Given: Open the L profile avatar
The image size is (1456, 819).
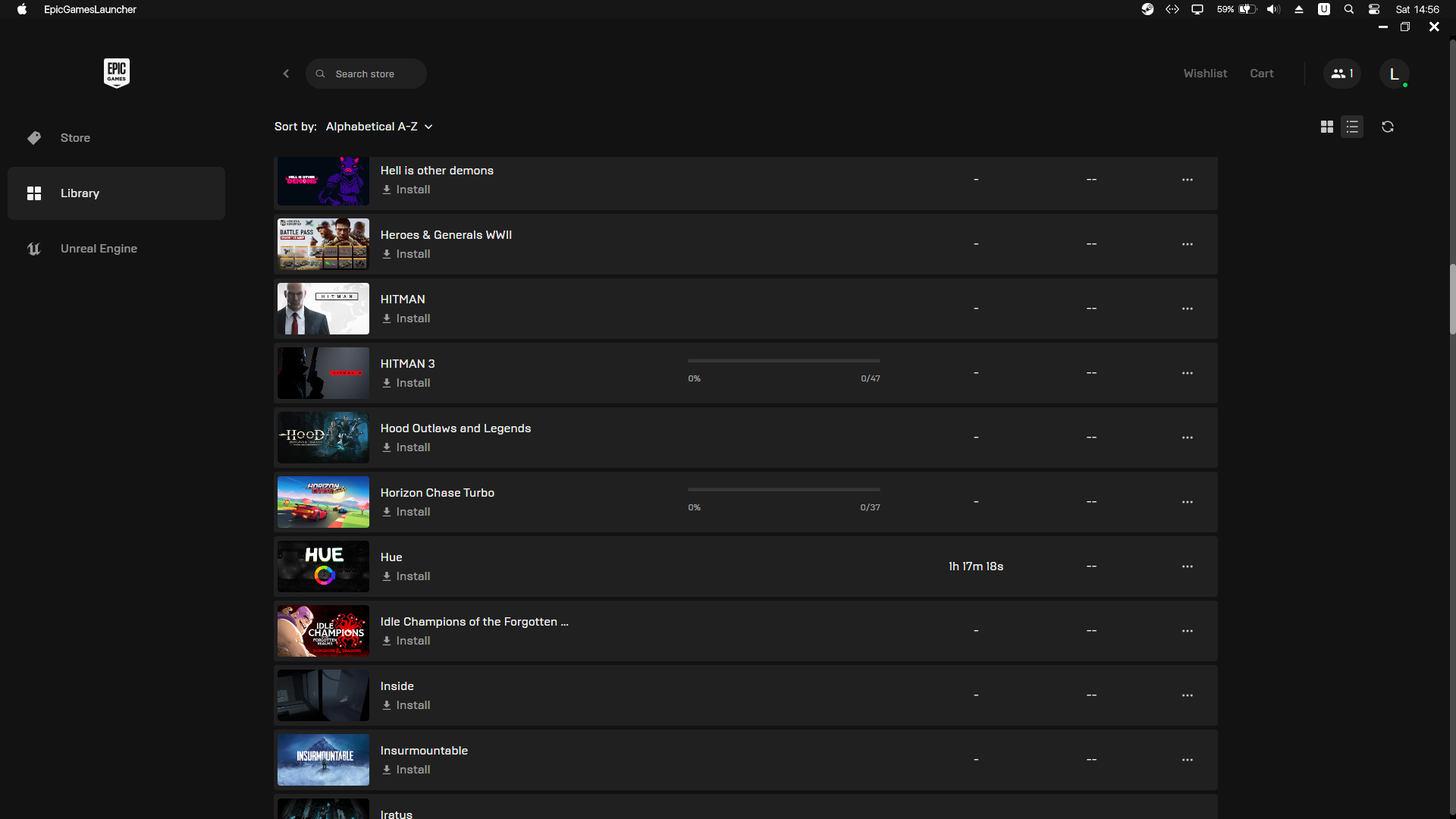Looking at the screenshot, I should (x=1394, y=74).
